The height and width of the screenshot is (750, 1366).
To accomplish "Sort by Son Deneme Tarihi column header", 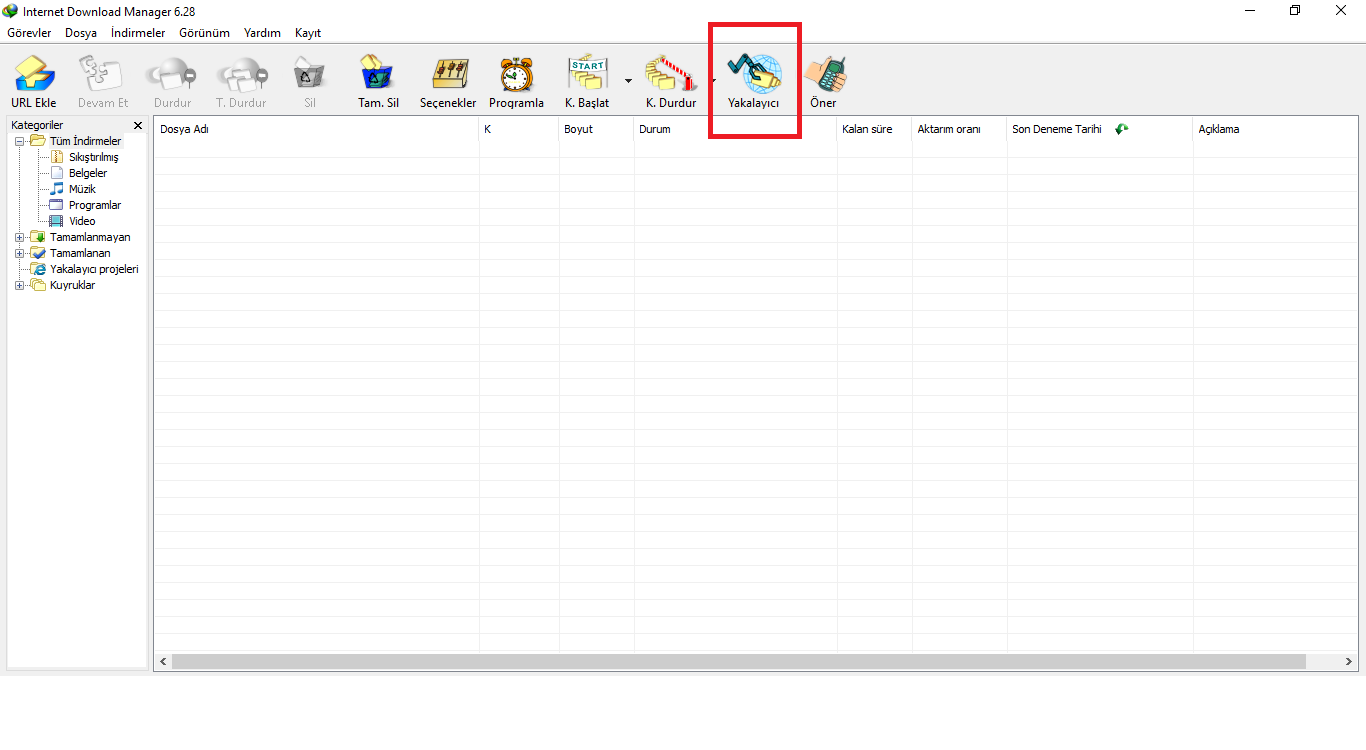I will click(1099, 129).
